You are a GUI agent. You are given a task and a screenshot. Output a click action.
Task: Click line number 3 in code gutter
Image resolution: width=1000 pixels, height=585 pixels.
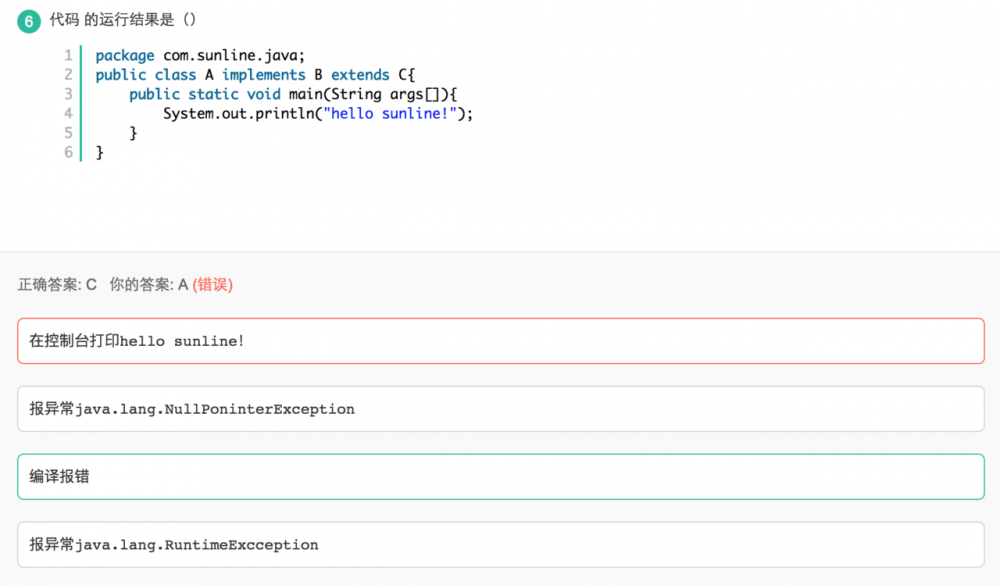click(x=68, y=94)
